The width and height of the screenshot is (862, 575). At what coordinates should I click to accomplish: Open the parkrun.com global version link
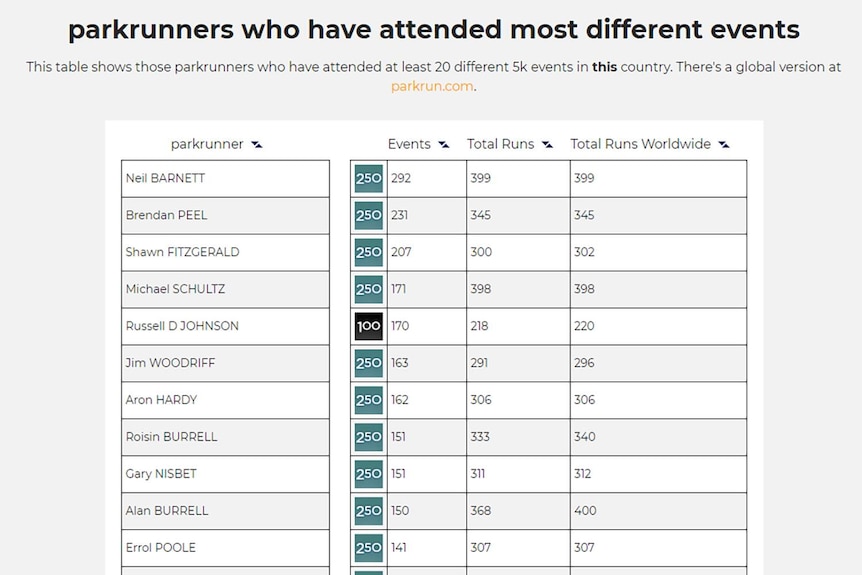coord(432,87)
